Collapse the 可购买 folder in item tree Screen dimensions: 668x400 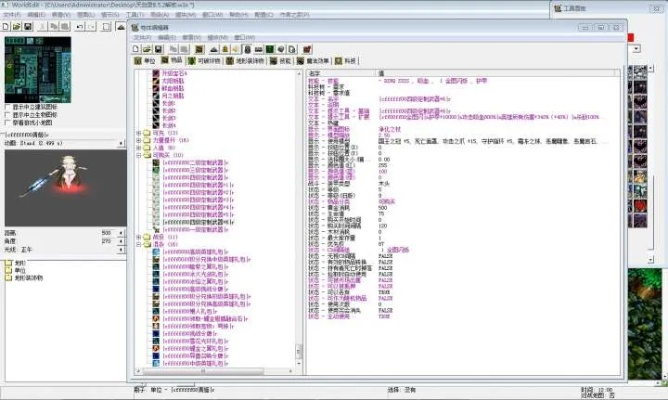pos(137,155)
